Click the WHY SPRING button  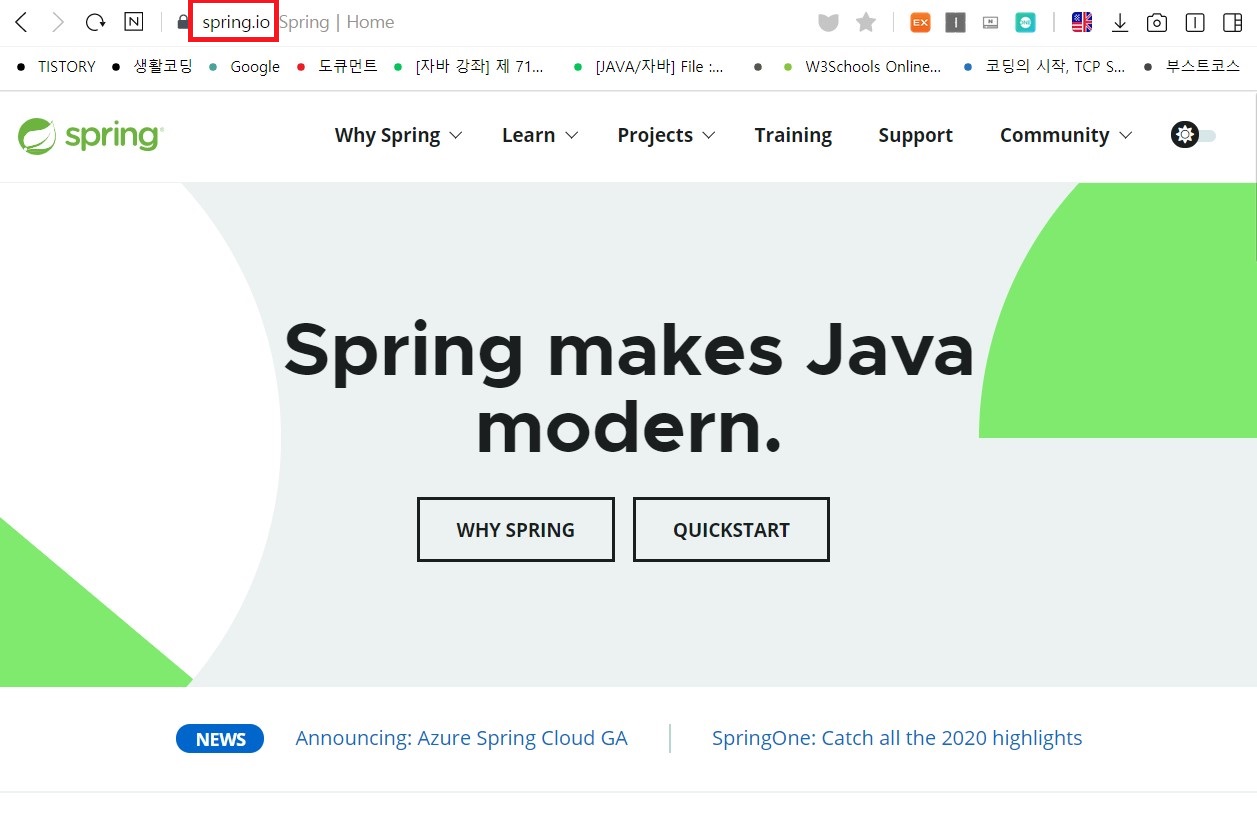tap(516, 529)
